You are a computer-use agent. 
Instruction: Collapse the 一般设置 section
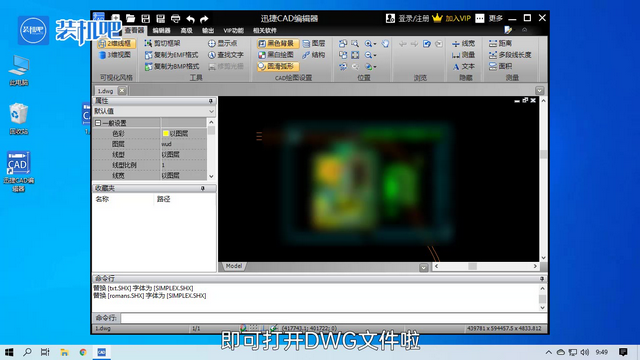coord(98,123)
